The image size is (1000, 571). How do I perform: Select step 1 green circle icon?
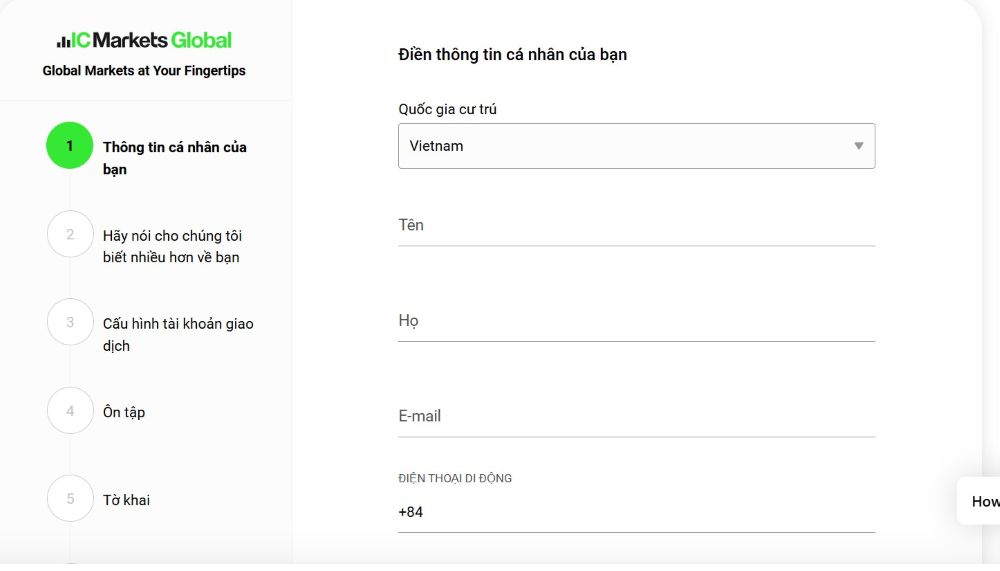[x=70, y=146]
